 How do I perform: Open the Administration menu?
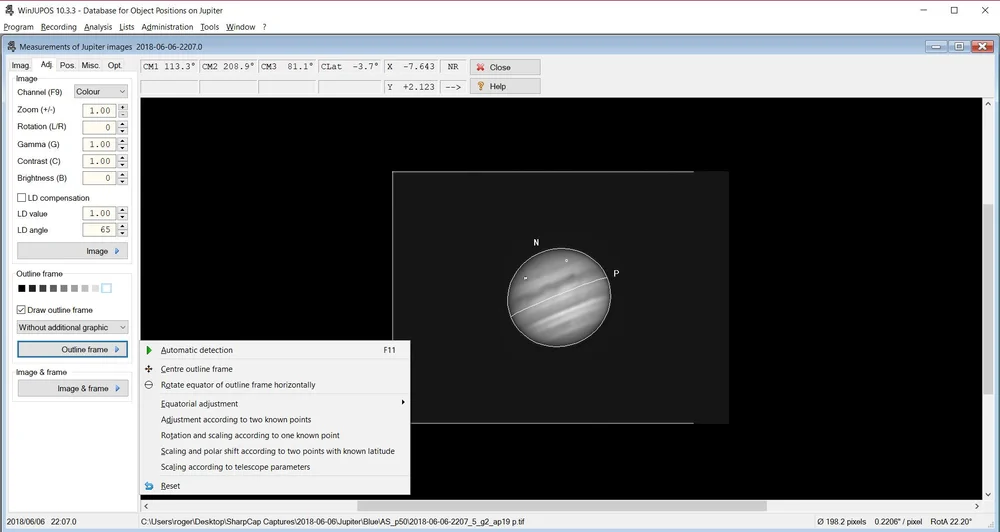click(167, 27)
